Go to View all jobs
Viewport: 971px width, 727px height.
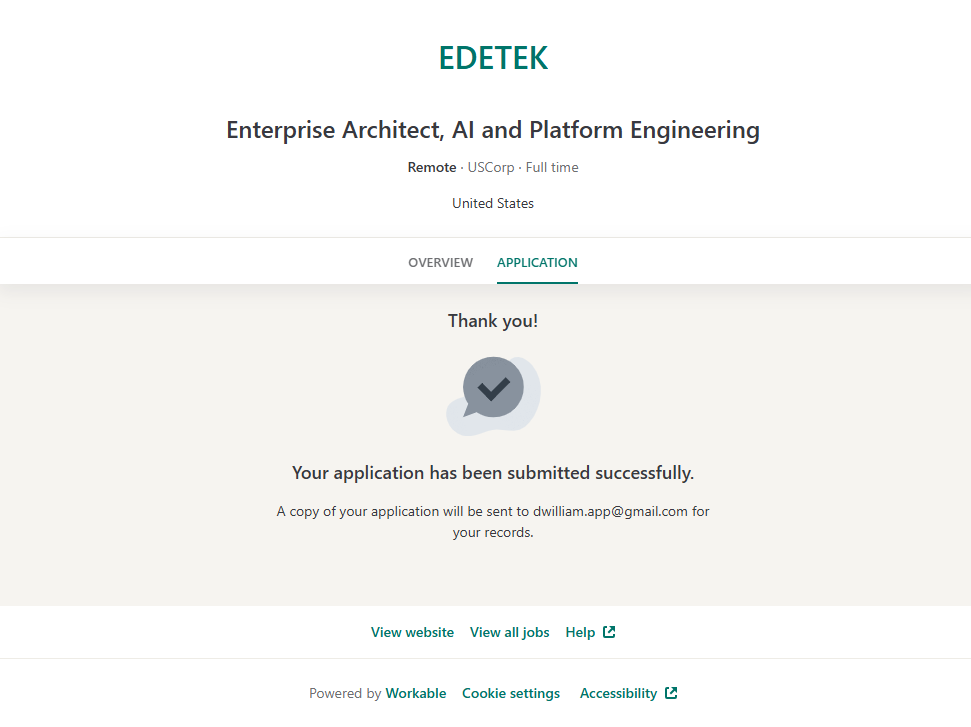[509, 632]
